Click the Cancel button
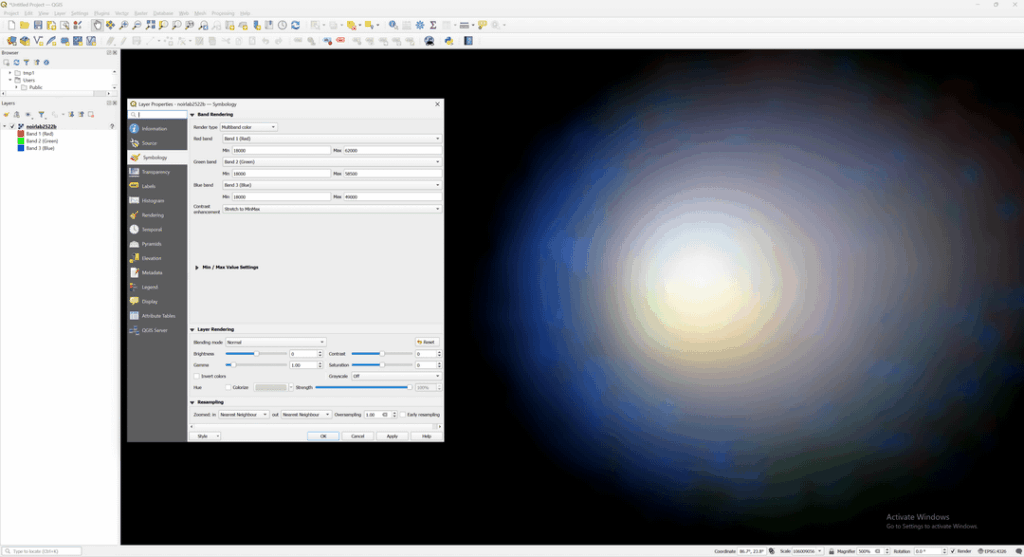The width and height of the screenshot is (1024, 557). [x=358, y=436]
